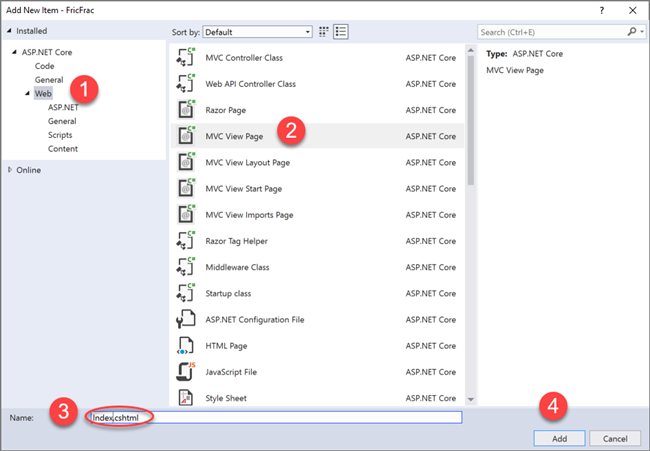650x451 pixels.
Task: Switch to small icons grid view
Action: coord(324,32)
